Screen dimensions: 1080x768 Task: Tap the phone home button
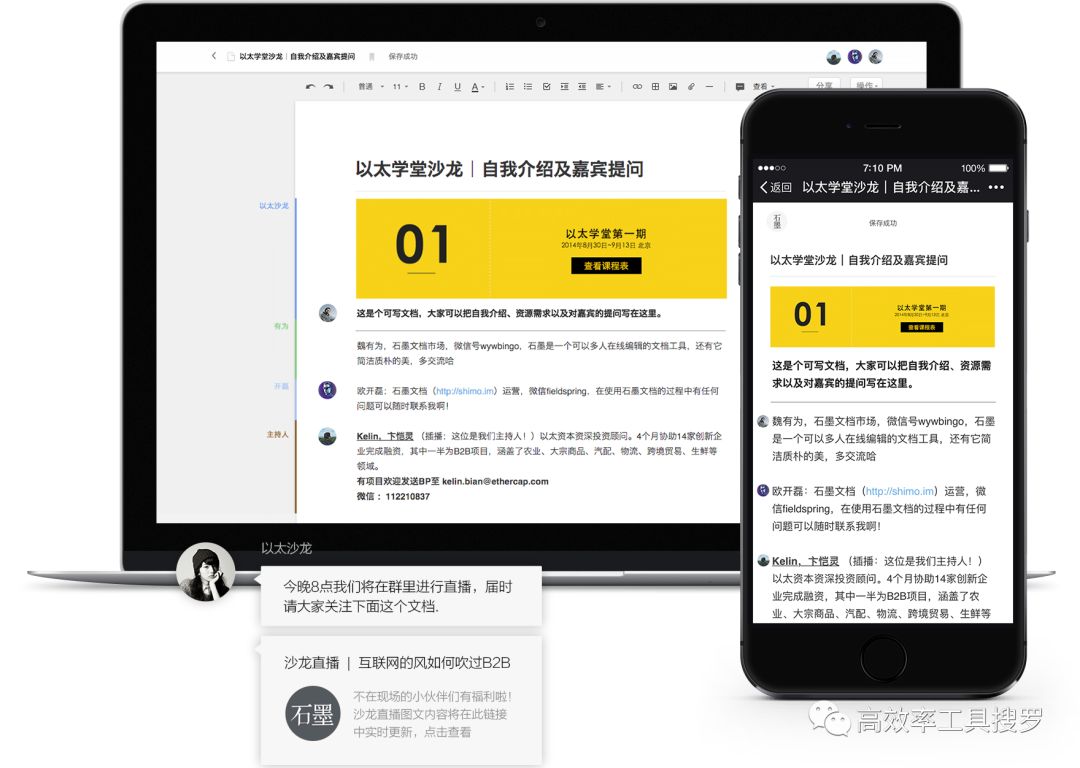pos(883,660)
